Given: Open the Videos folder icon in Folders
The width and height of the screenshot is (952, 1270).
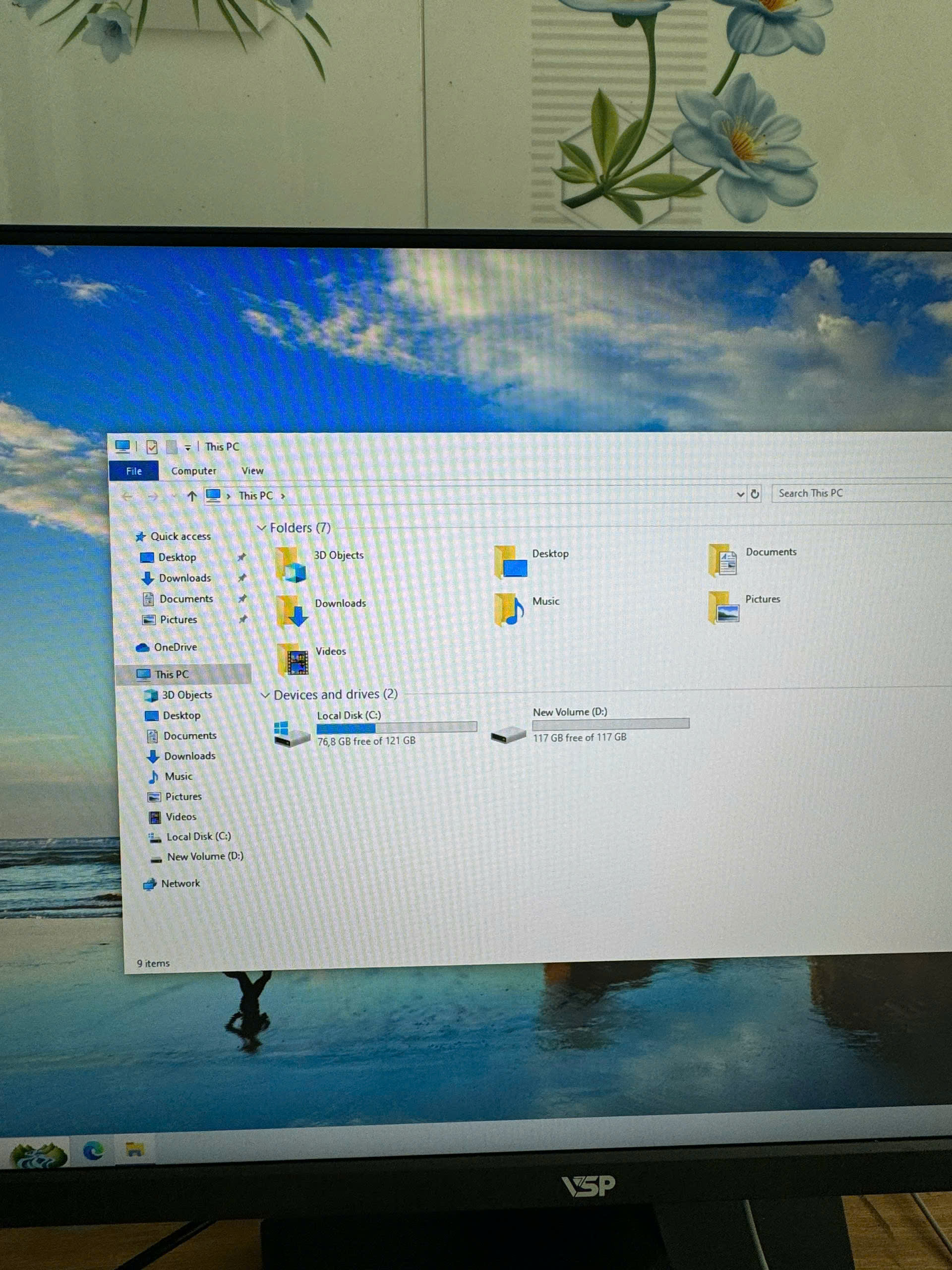Looking at the screenshot, I should pos(293,659).
